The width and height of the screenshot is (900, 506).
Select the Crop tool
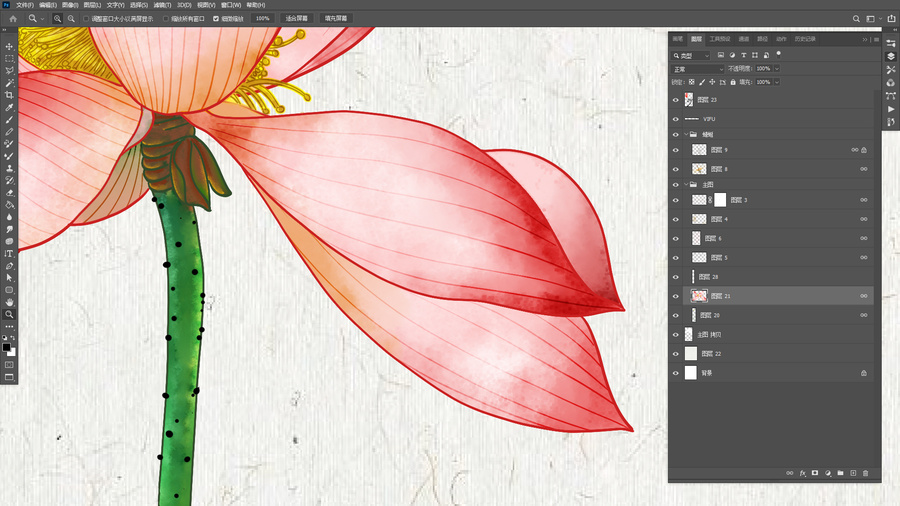tap(9, 95)
